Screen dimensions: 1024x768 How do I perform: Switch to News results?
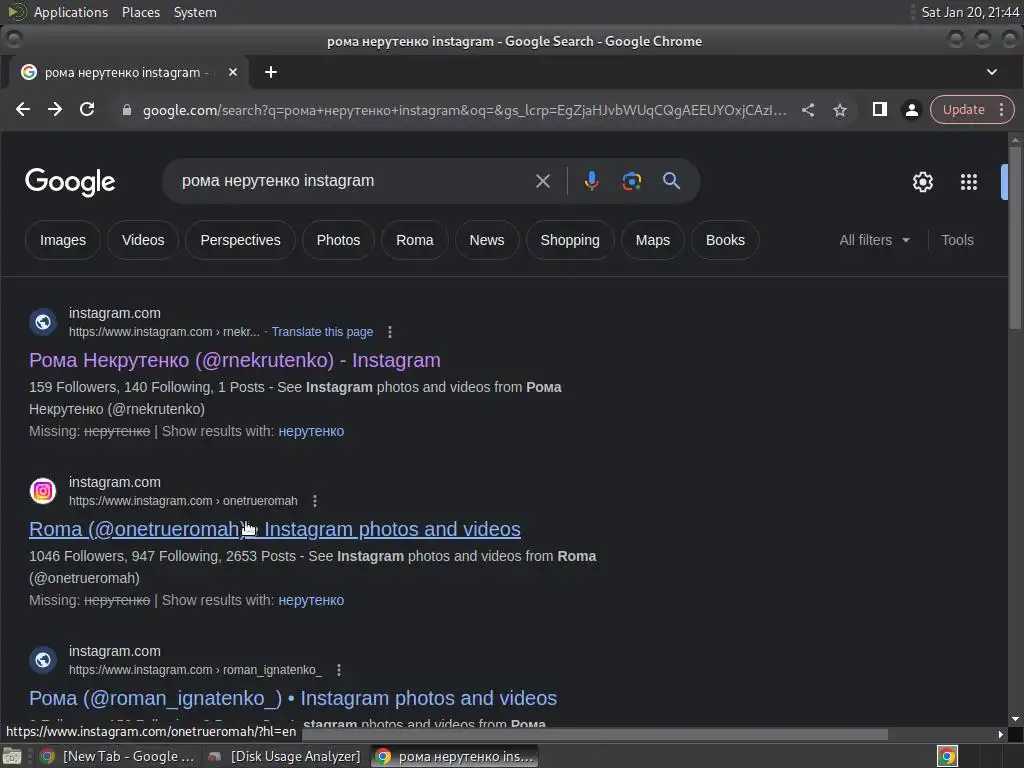487,240
